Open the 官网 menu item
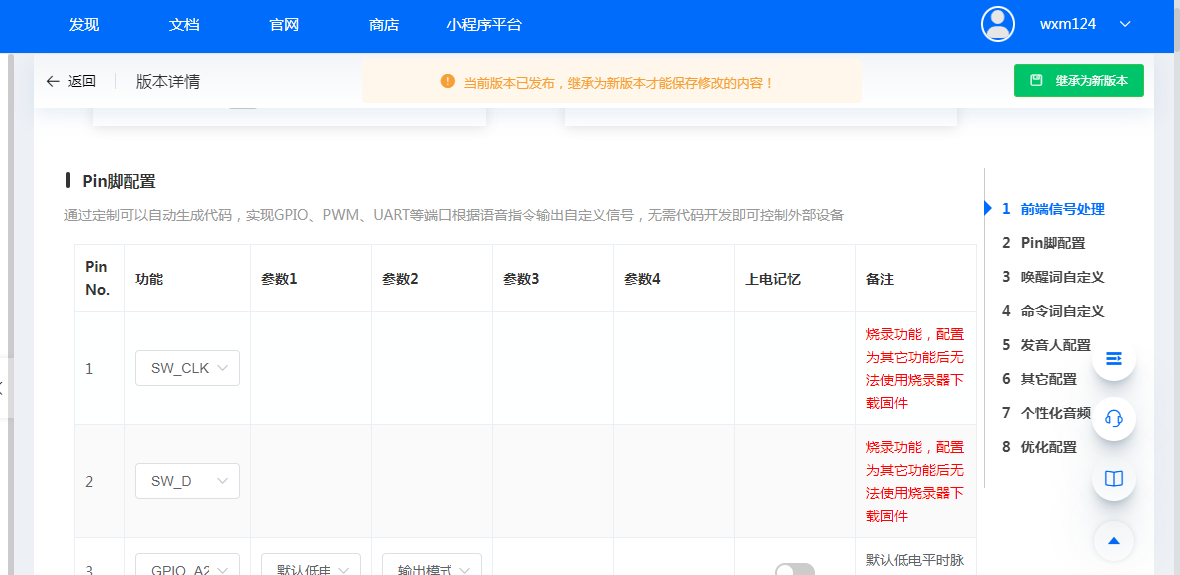The width and height of the screenshot is (1180, 575). (284, 25)
